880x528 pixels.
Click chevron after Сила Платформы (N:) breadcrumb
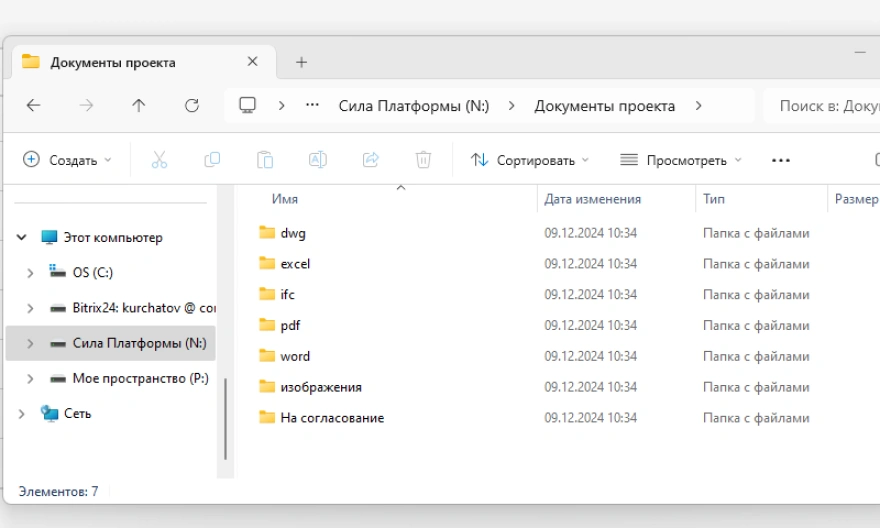pyautogui.click(x=511, y=105)
